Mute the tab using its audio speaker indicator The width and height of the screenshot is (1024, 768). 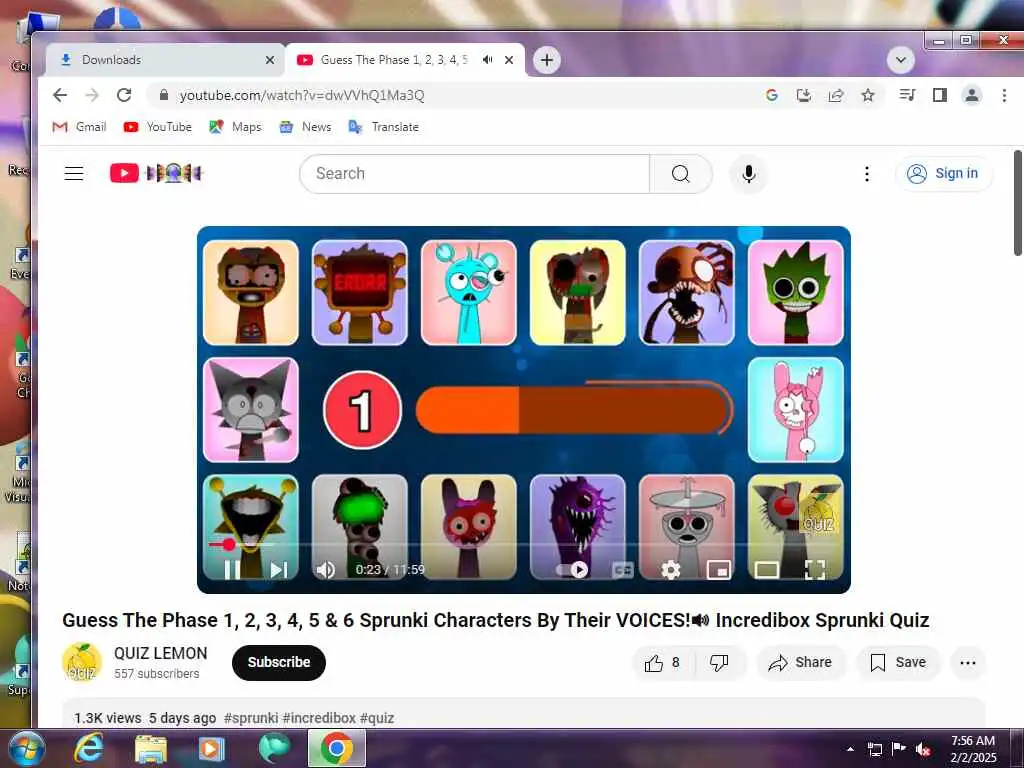click(487, 60)
